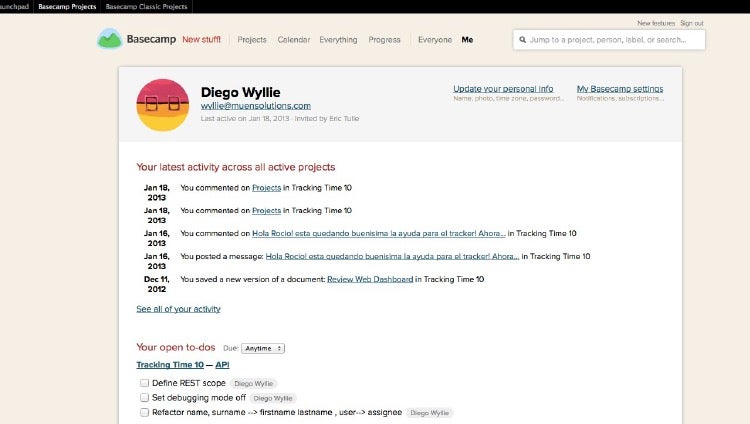Check the Define REST scope to-do
Viewport: 750px width, 424px height.
point(144,383)
